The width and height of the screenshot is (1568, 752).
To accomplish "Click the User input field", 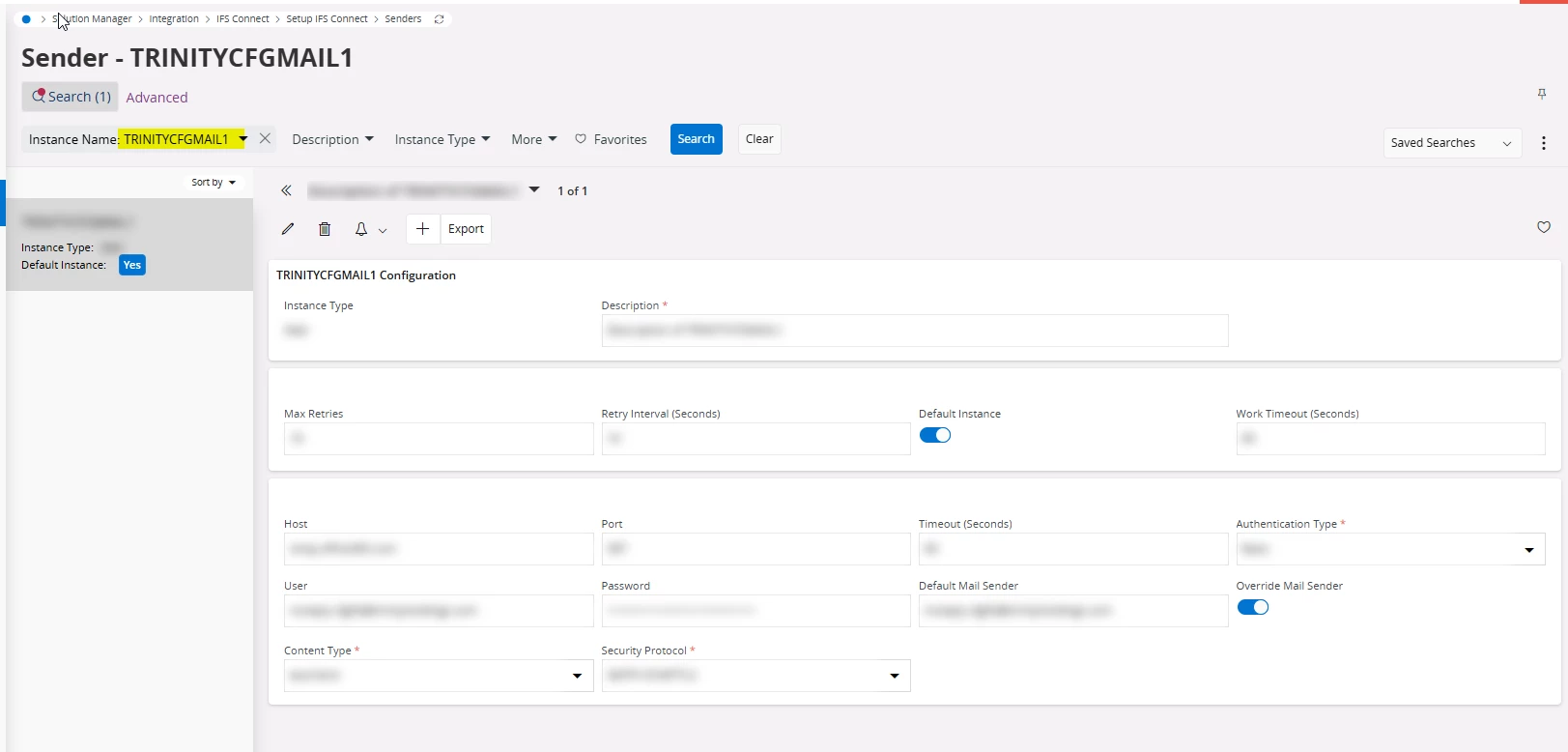I will 439,611.
